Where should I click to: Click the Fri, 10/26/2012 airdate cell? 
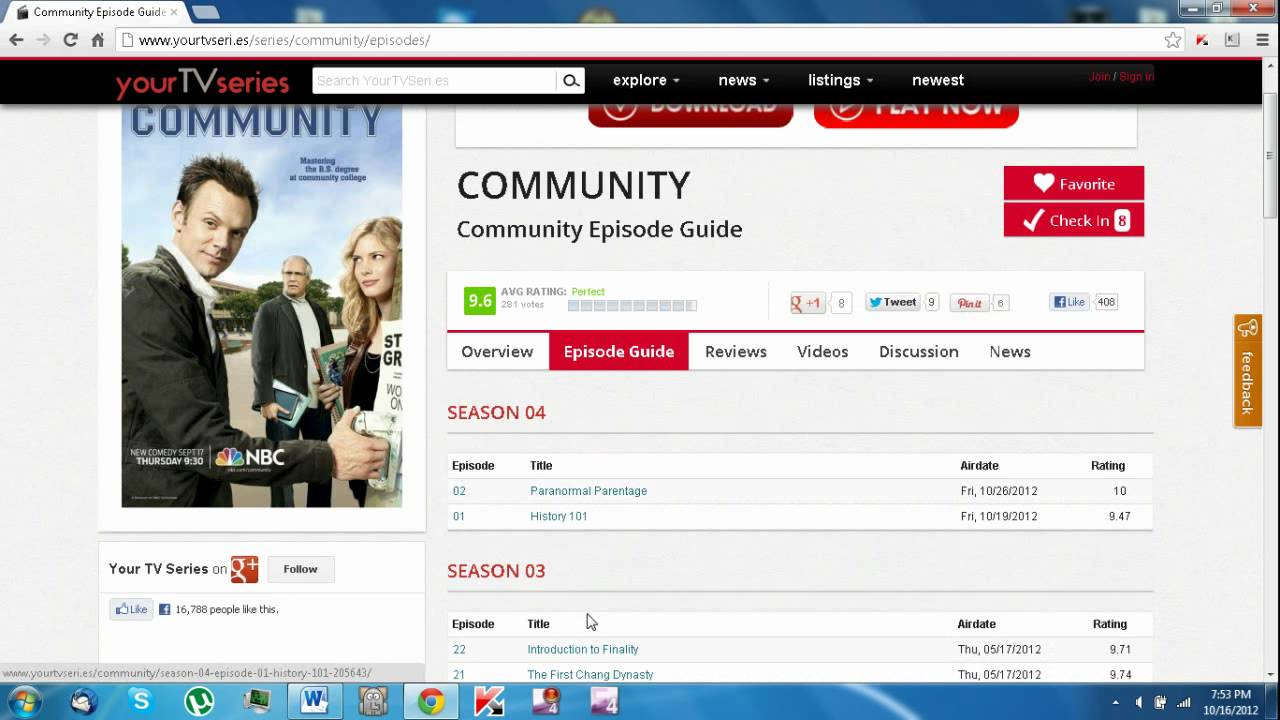pos(999,491)
